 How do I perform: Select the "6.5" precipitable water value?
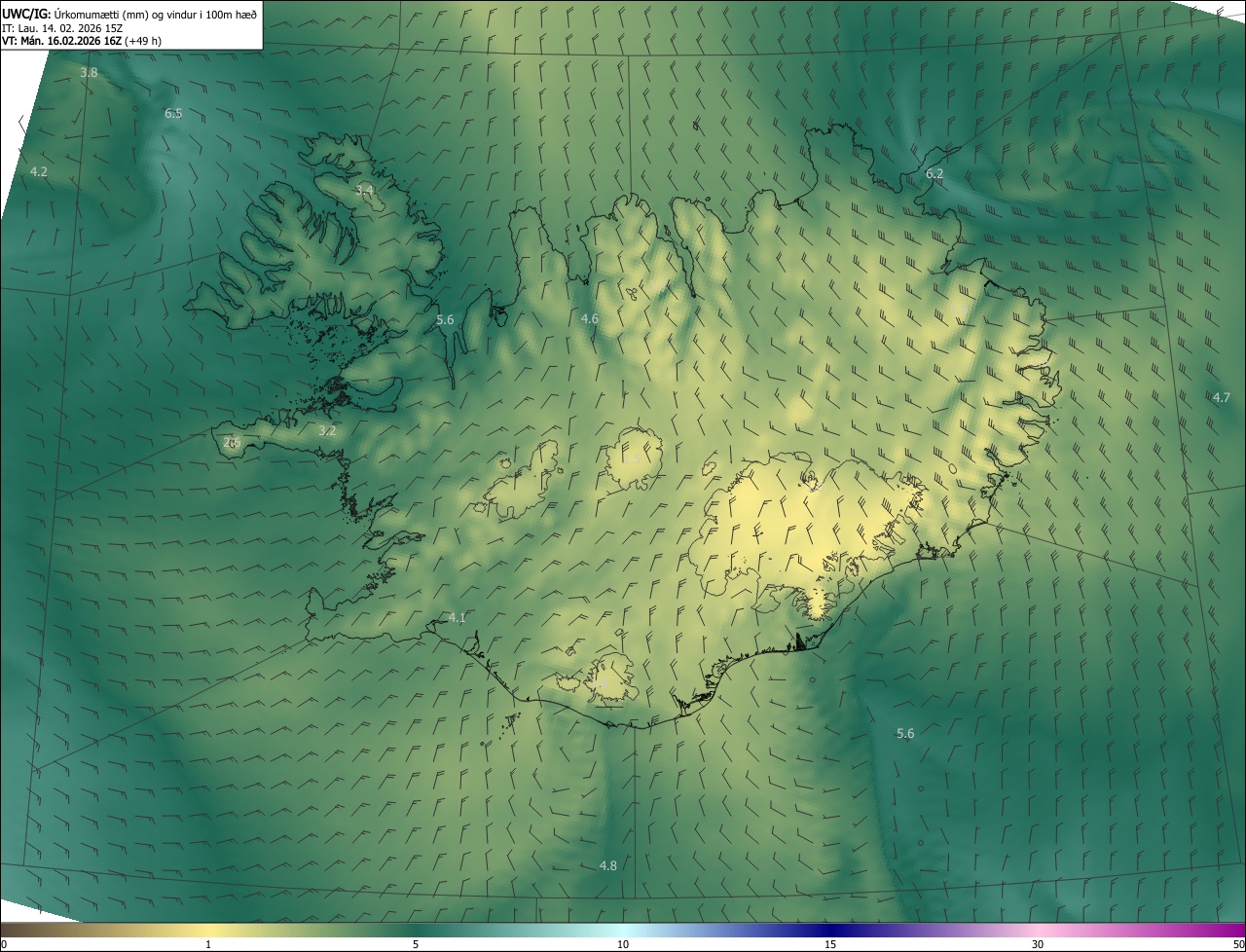tap(173, 114)
